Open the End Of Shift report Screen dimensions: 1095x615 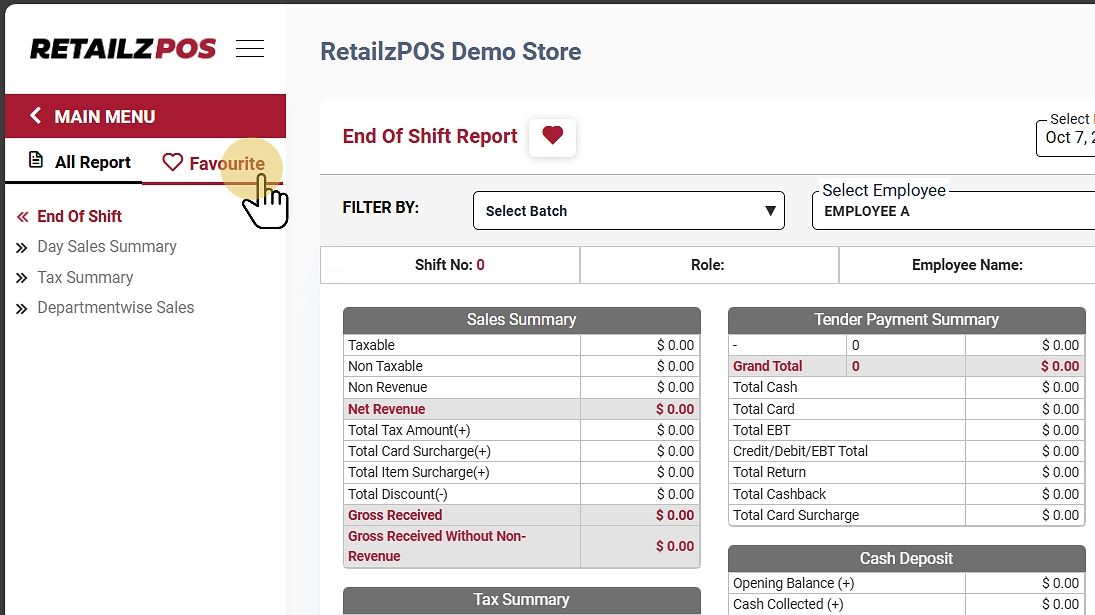coord(79,216)
